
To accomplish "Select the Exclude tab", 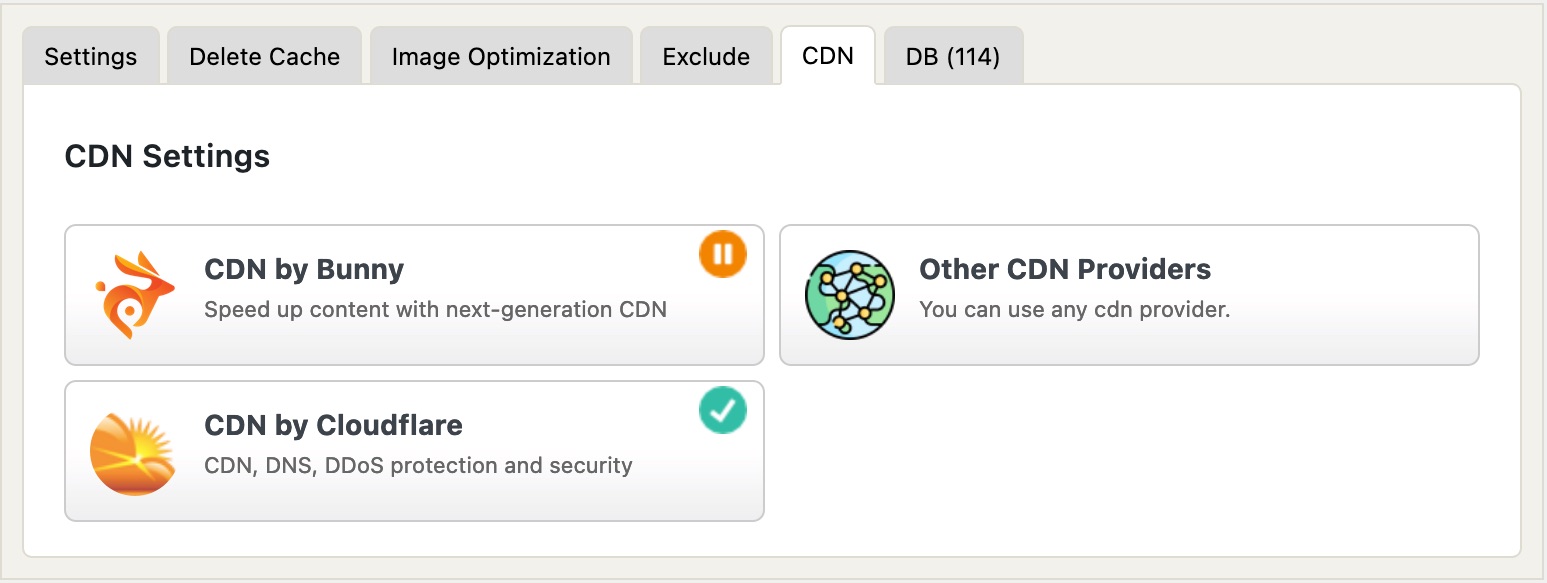I will (x=706, y=56).
